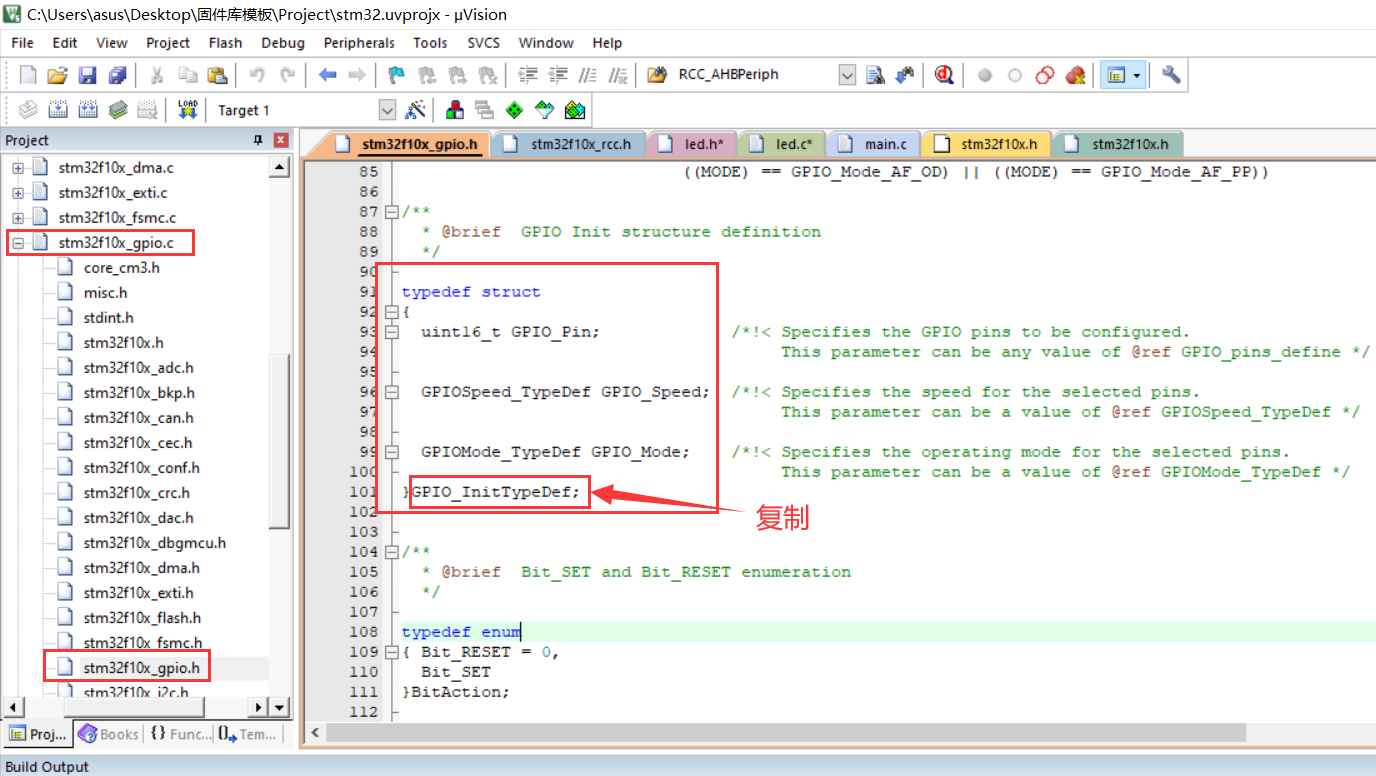The width and height of the screenshot is (1376, 776).
Task: Expand stm32f10x_dma.c tree node
Action: tap(18, 168)
